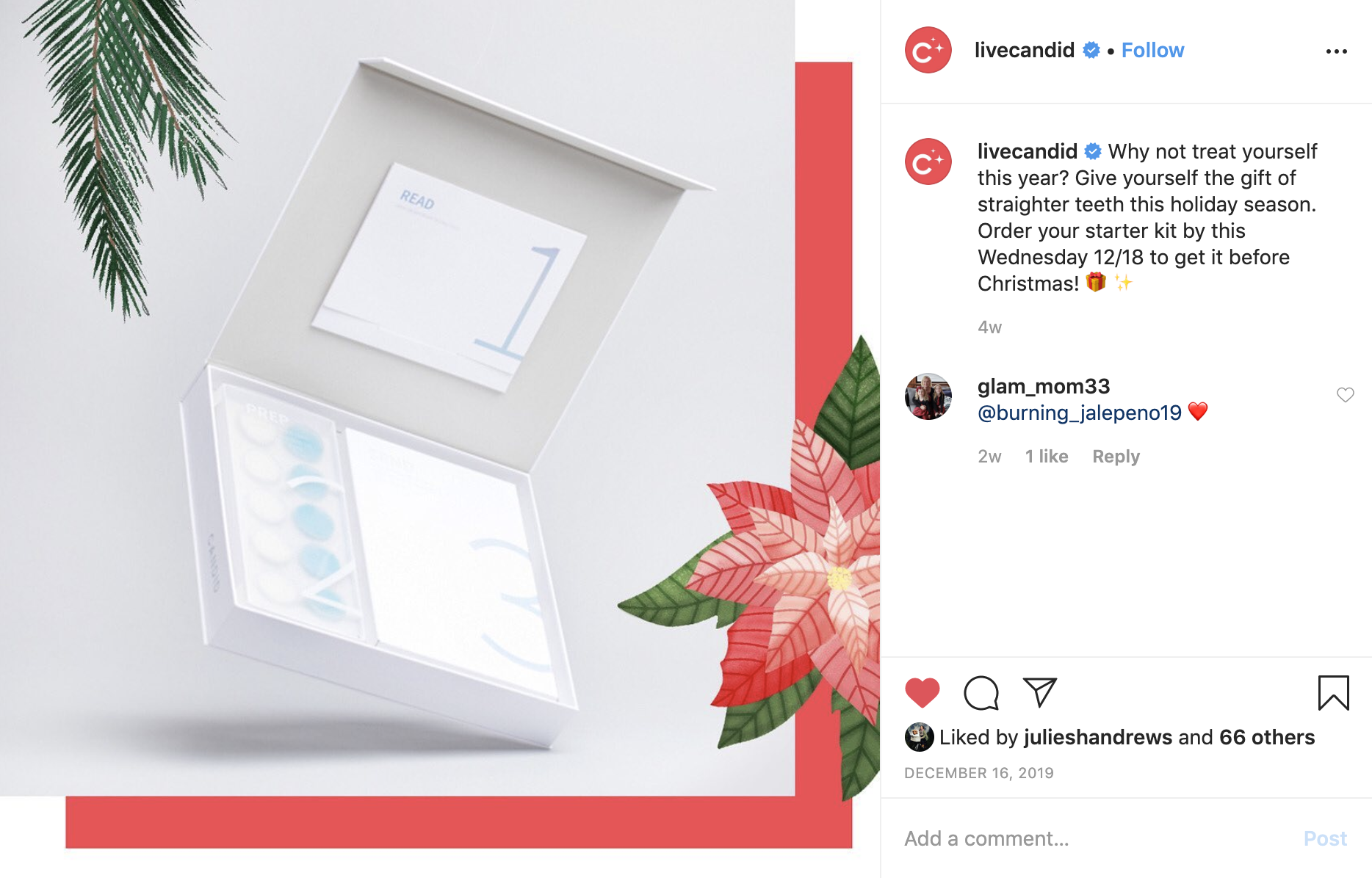
Task: Open julieshandrews profile from likes line
Action: (x=1098, y=737)
